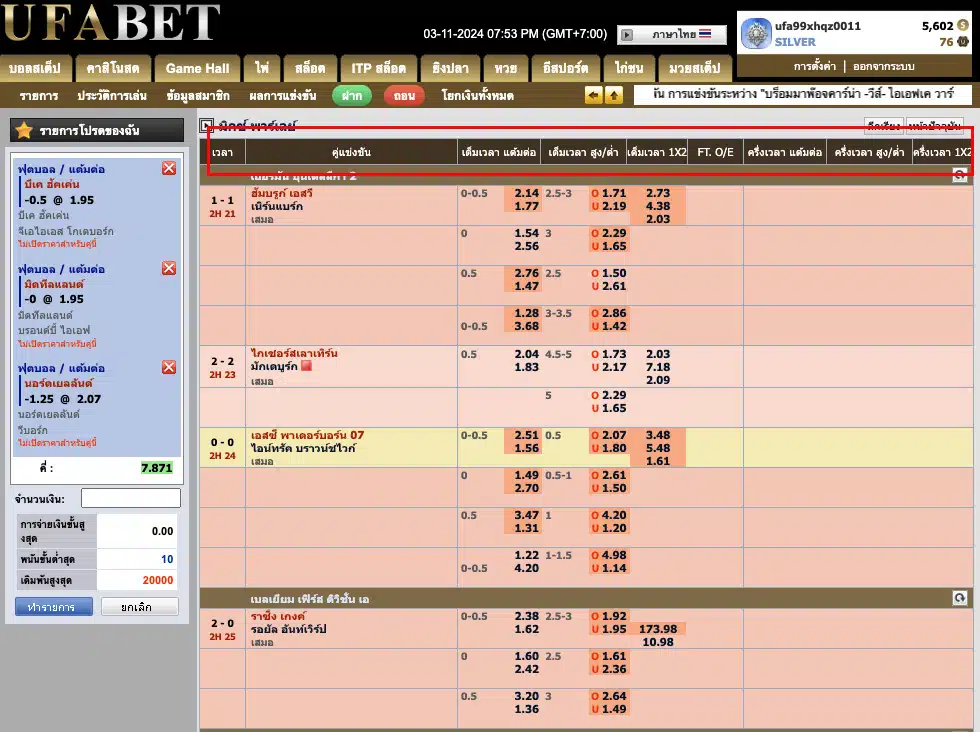980x732 pixels.
Task: Click the ทำรายการ submit bet button
Action: tap(54, 607)
